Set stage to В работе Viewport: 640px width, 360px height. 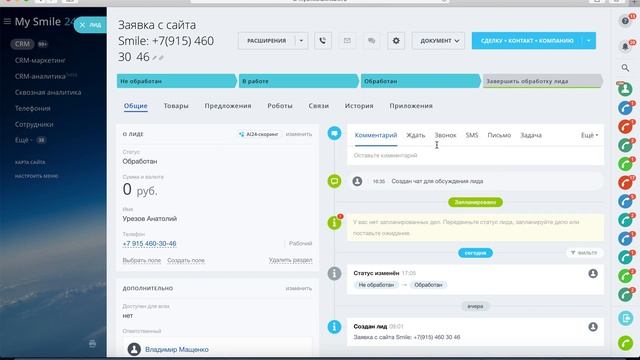click(x=298, y=81)
